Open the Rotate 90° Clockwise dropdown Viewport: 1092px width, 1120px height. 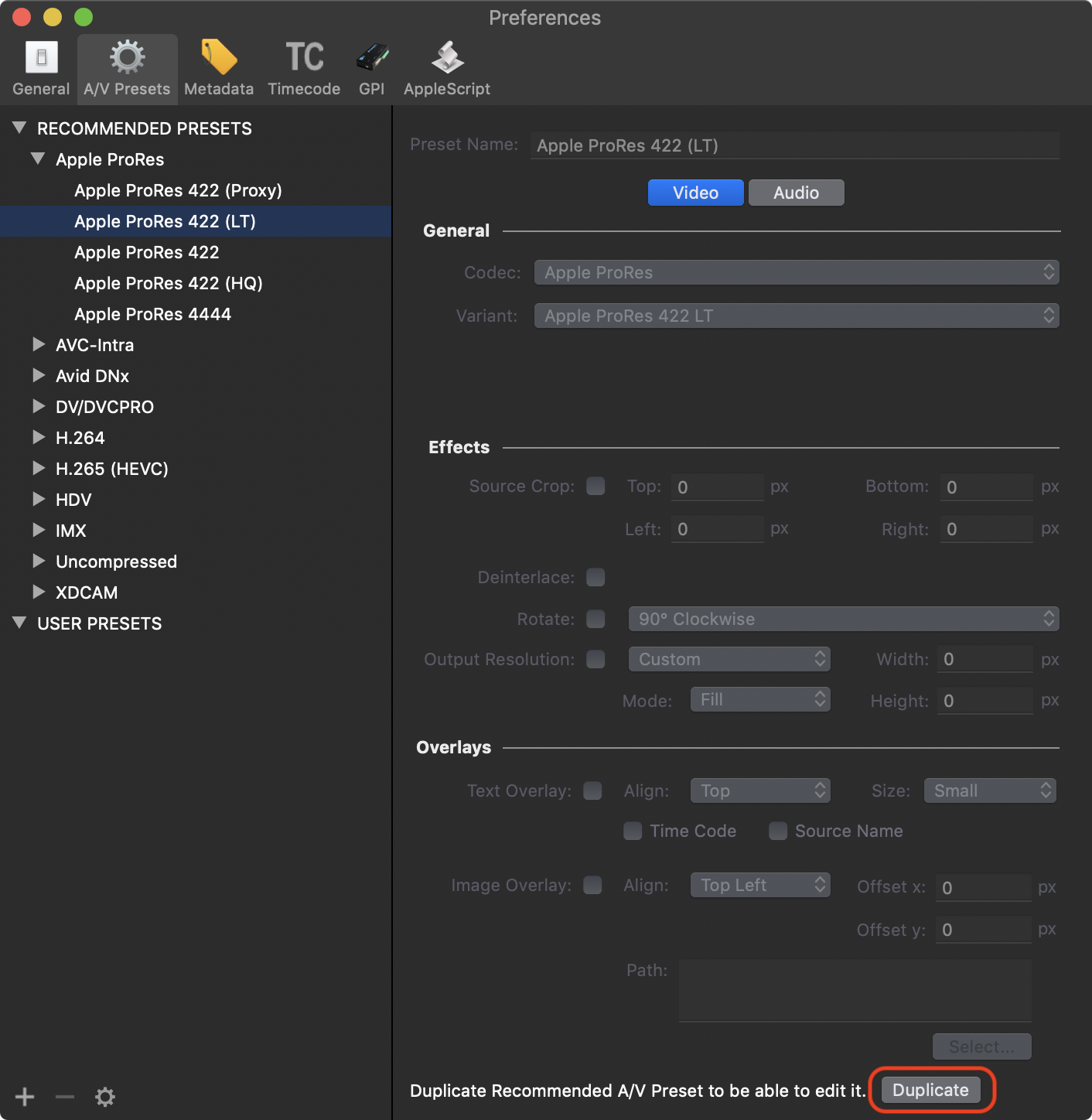pos(844,619)
